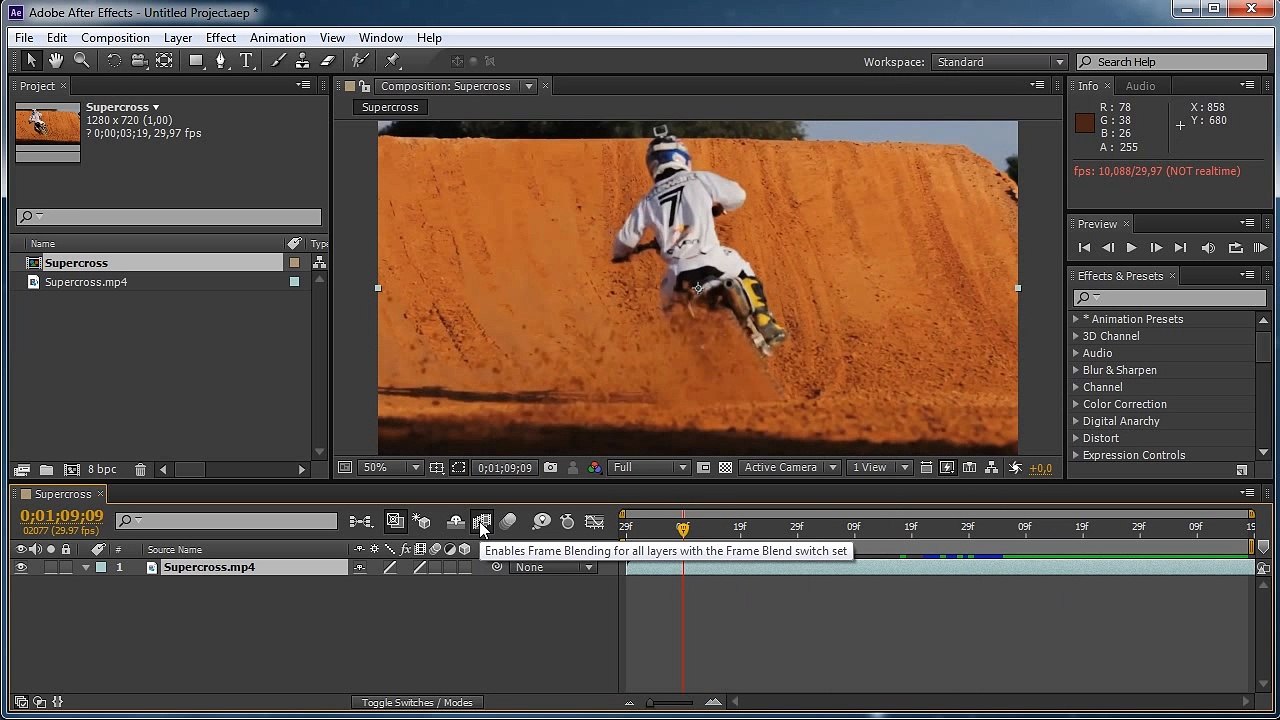
Task: Select the Unified Camera tool
Action: pyautogui.click(x=139, y=61)
